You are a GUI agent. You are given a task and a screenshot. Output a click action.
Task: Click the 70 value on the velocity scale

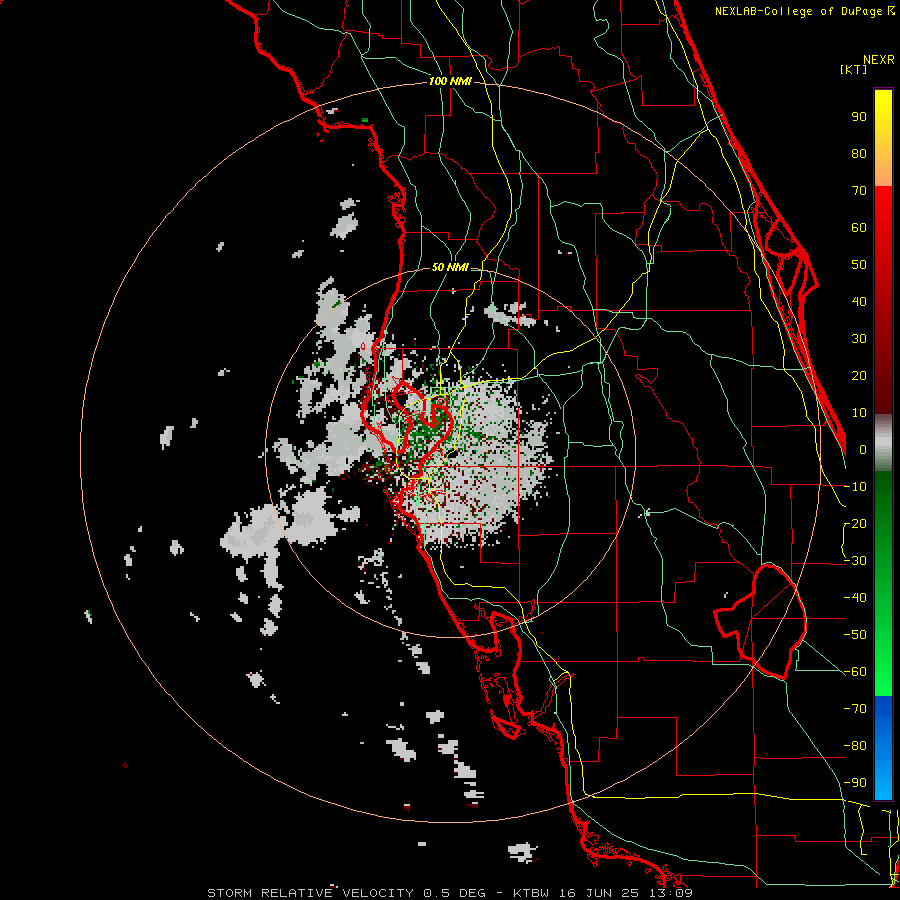859,191
